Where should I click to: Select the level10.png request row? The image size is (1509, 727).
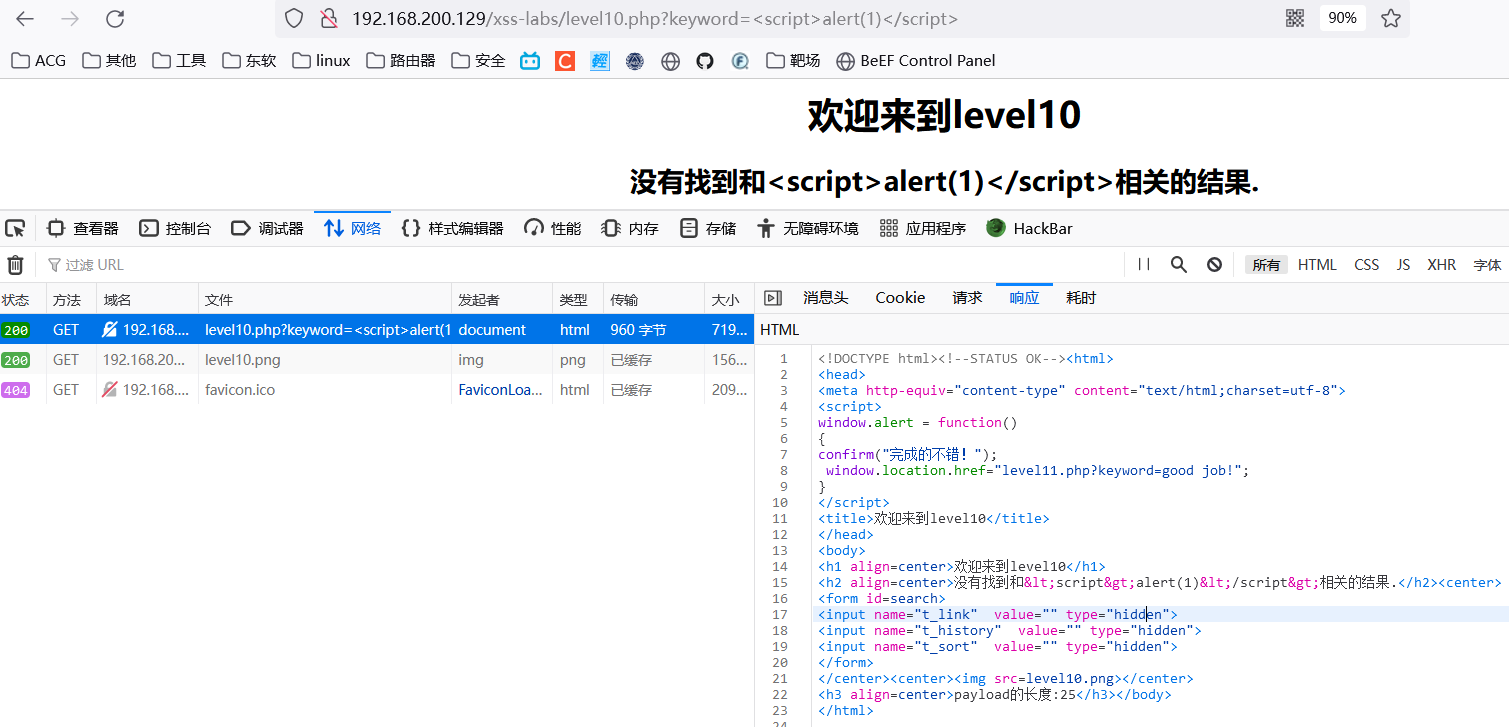click(377, 360)
